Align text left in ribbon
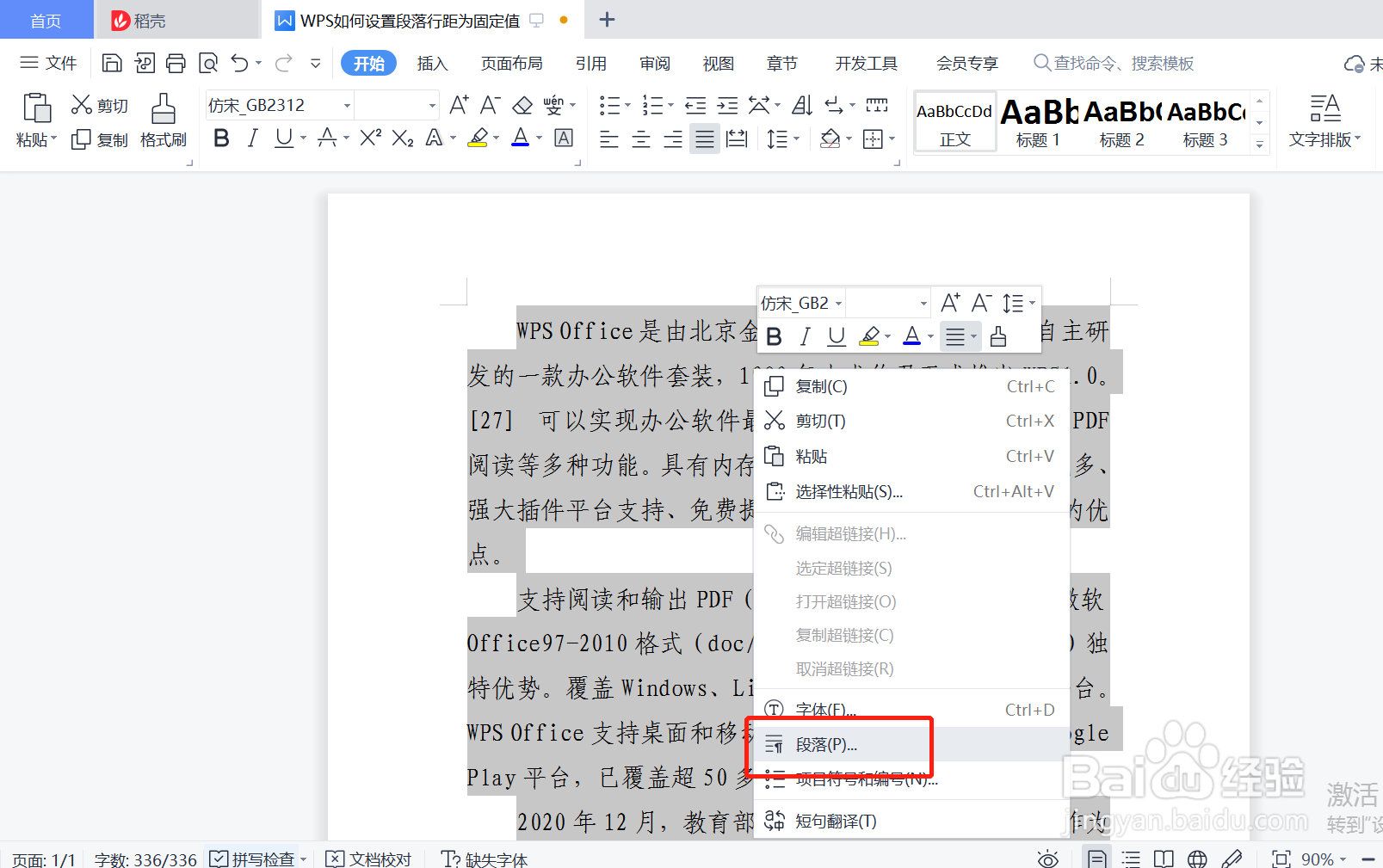 click(608, 139)
